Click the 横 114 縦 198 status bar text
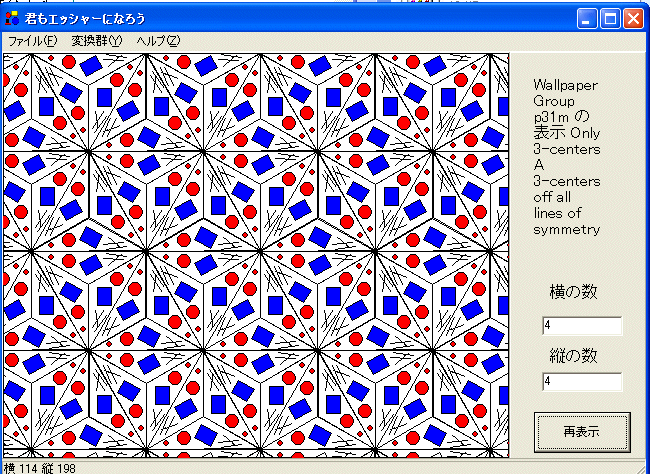 click(x=40, y=469)
